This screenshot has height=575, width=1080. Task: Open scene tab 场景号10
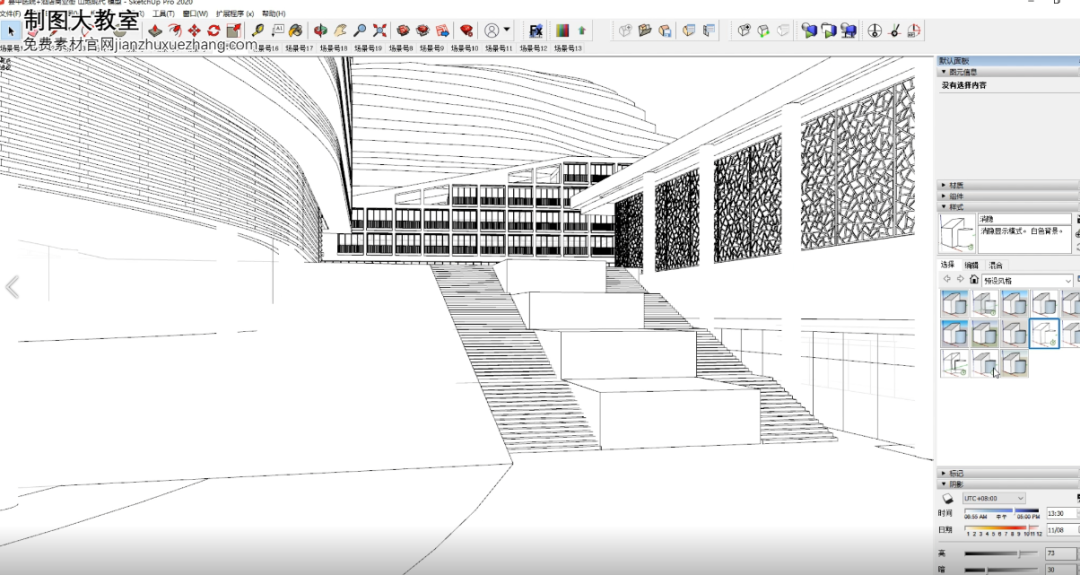click(464, 48)
